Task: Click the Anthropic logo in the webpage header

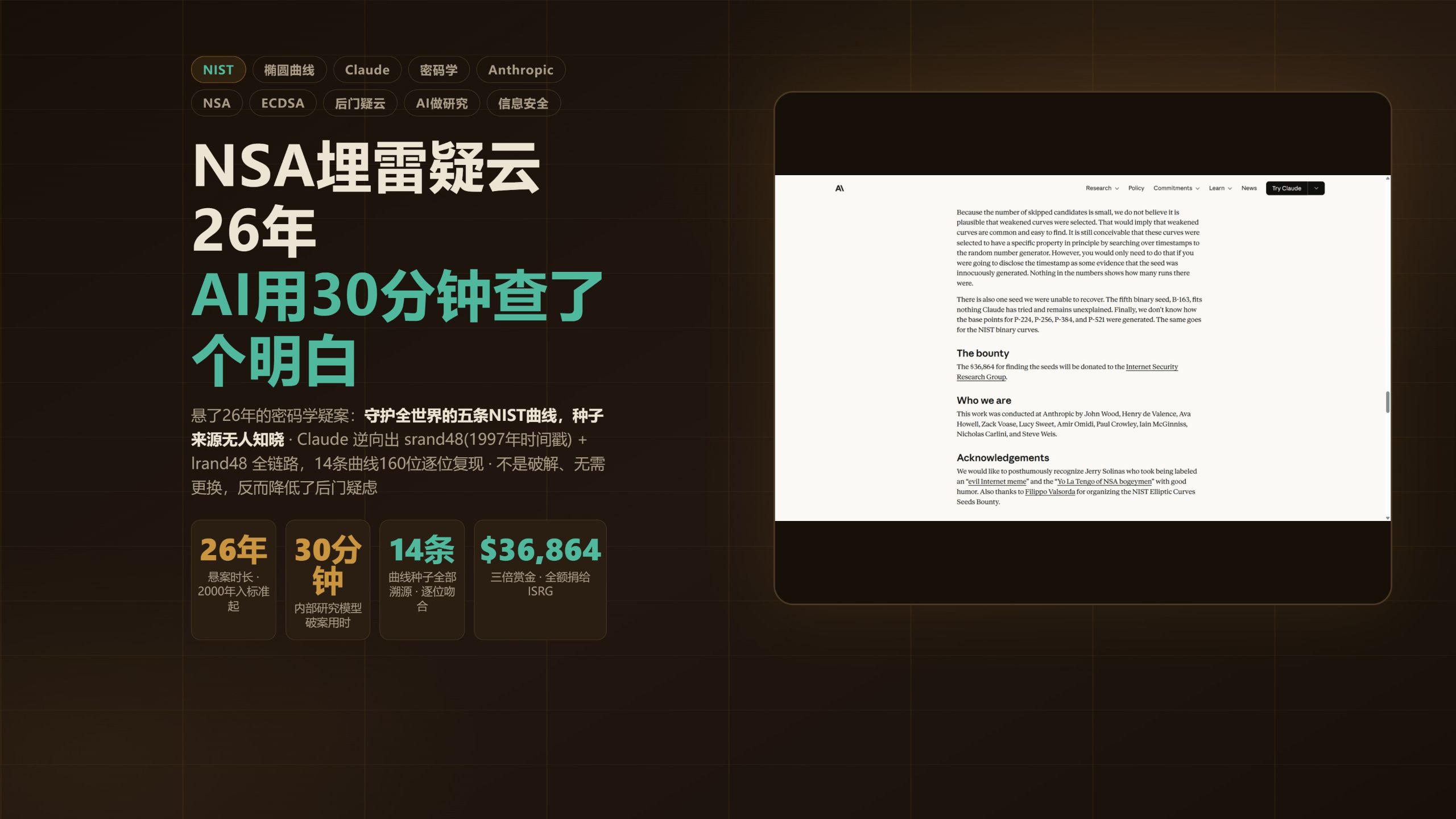Action: [839, 188]
